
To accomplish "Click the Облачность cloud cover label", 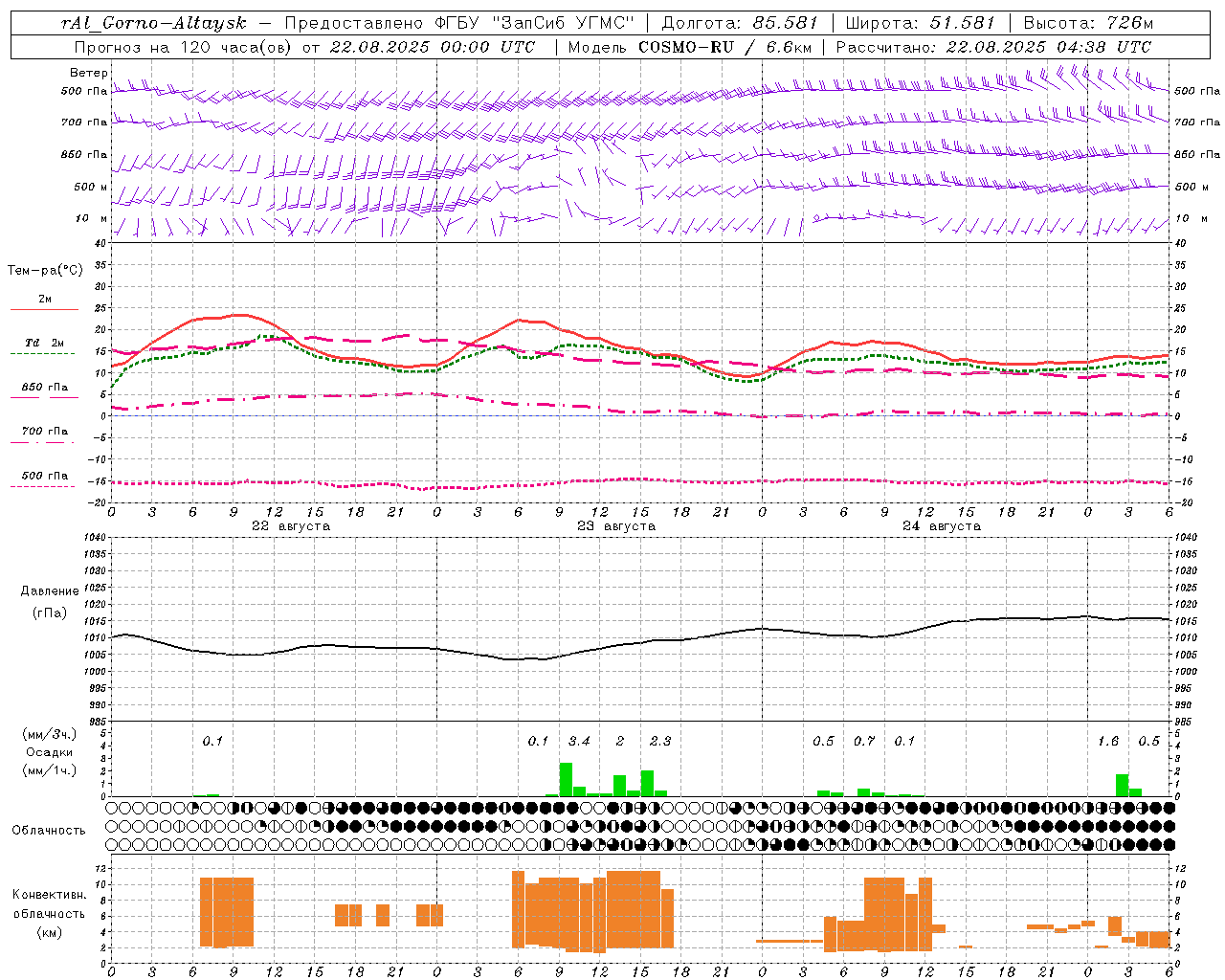I will [x=49, y=831].
